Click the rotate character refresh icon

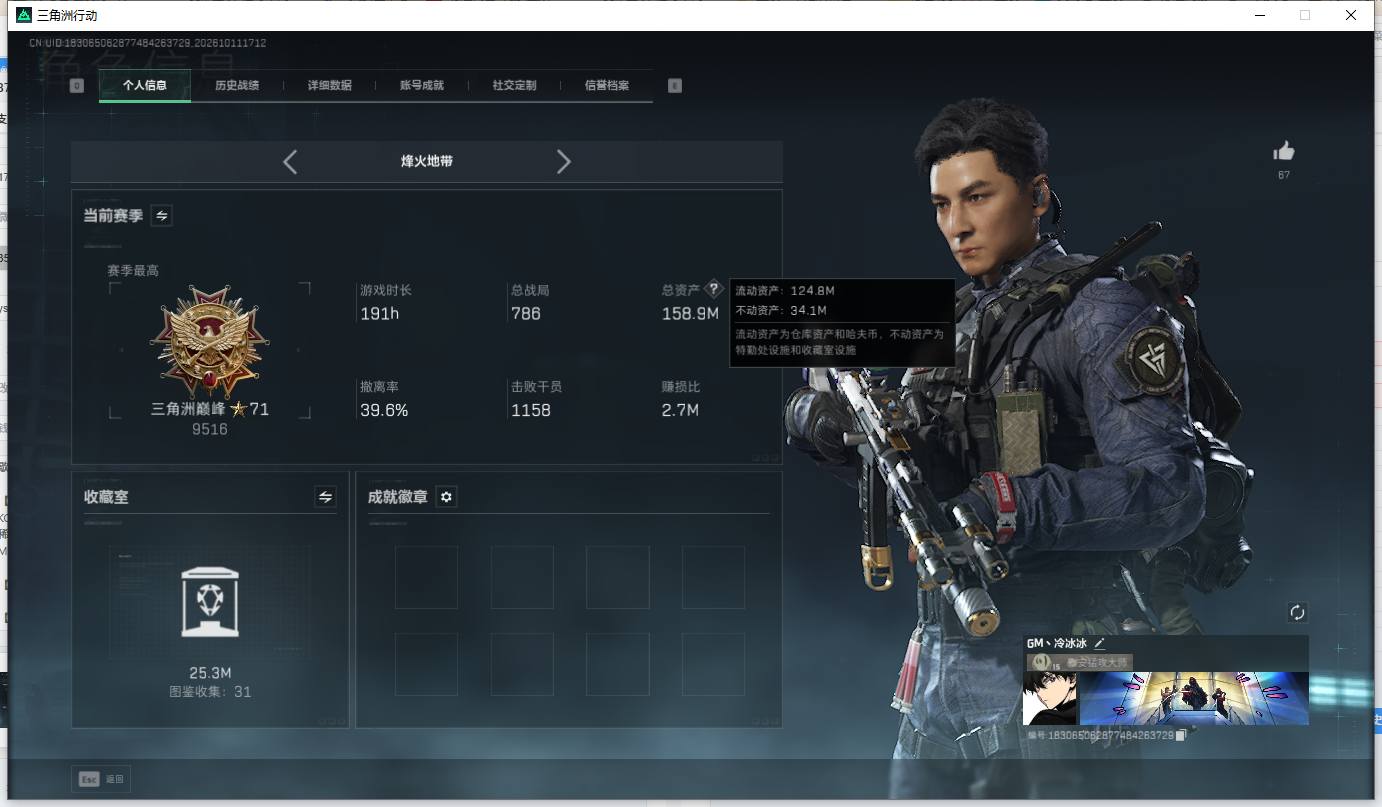(x=1297, y=612)
